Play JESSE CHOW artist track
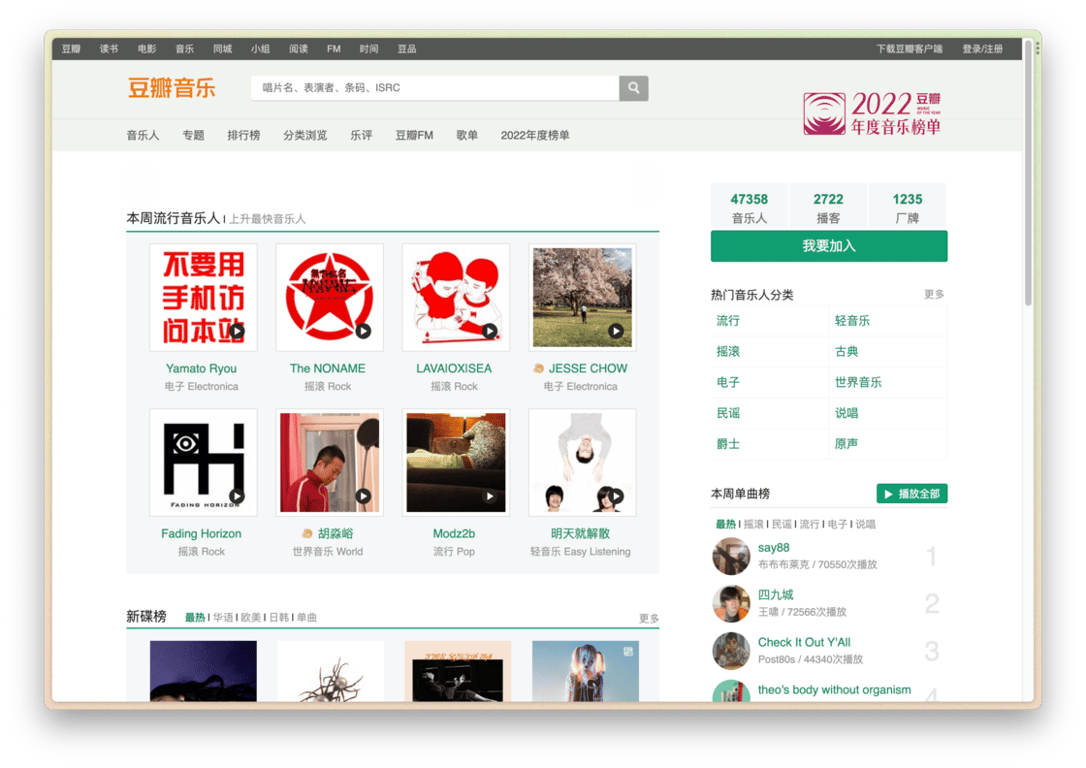Screen dimensions: 1086x768 [616, 331]
